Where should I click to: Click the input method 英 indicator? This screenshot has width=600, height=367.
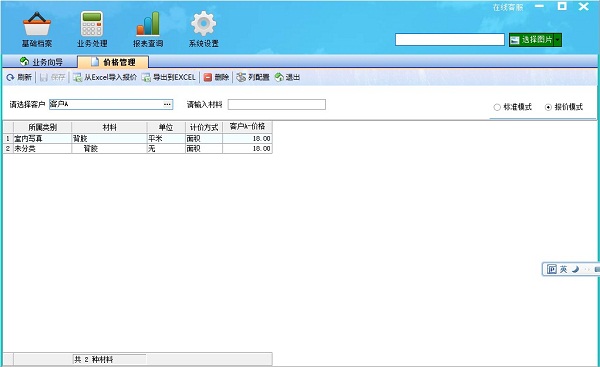pyautogui.click(x=563, y=269)
